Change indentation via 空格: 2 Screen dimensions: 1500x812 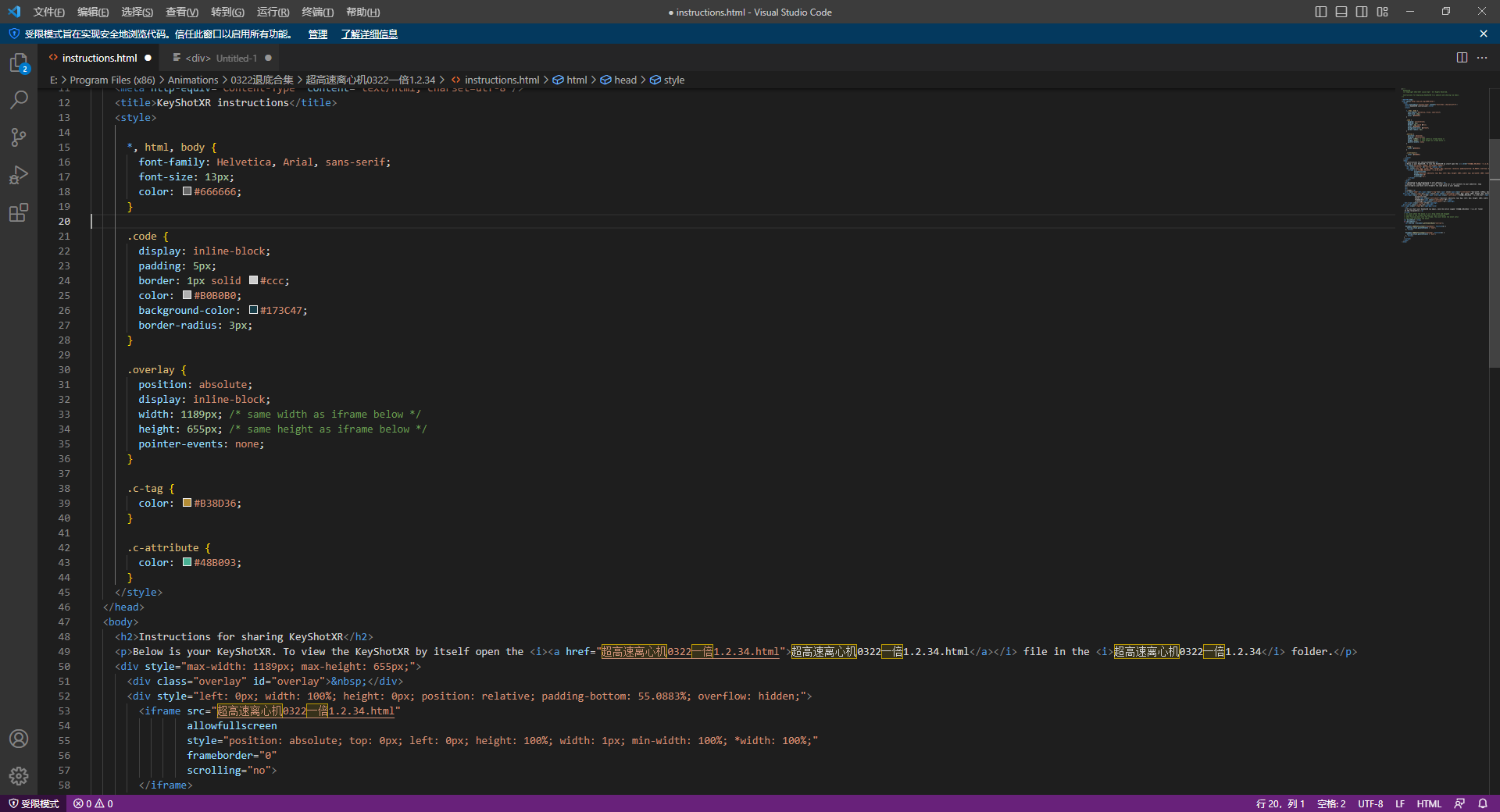pos(1331,803)
